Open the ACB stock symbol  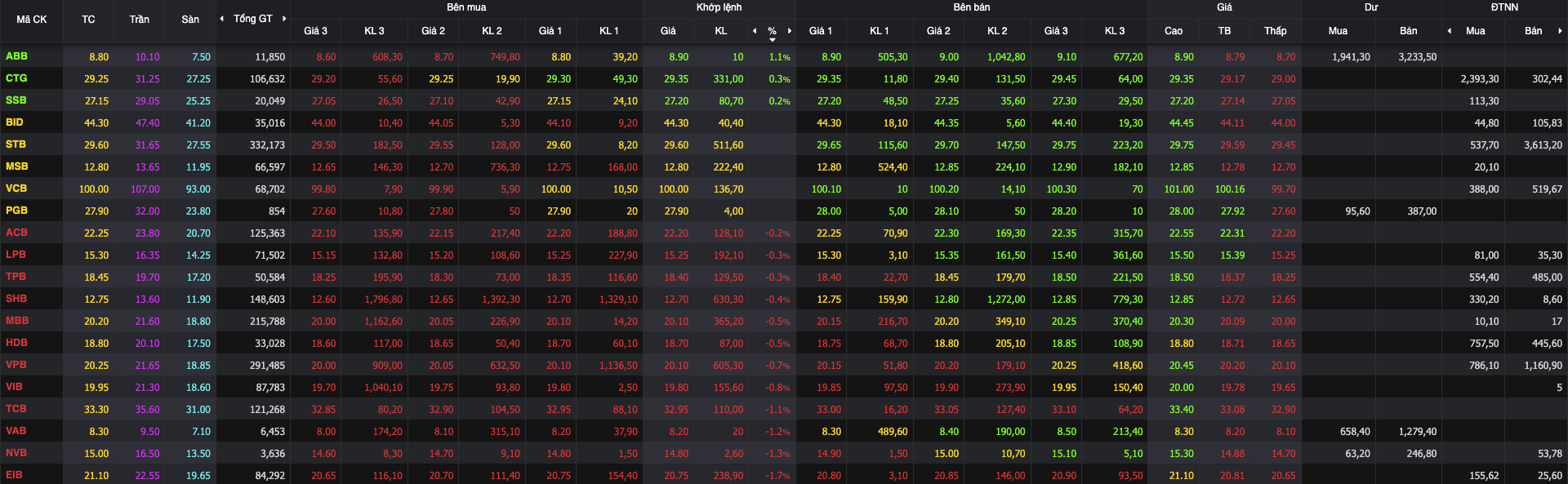coord(17,233)
